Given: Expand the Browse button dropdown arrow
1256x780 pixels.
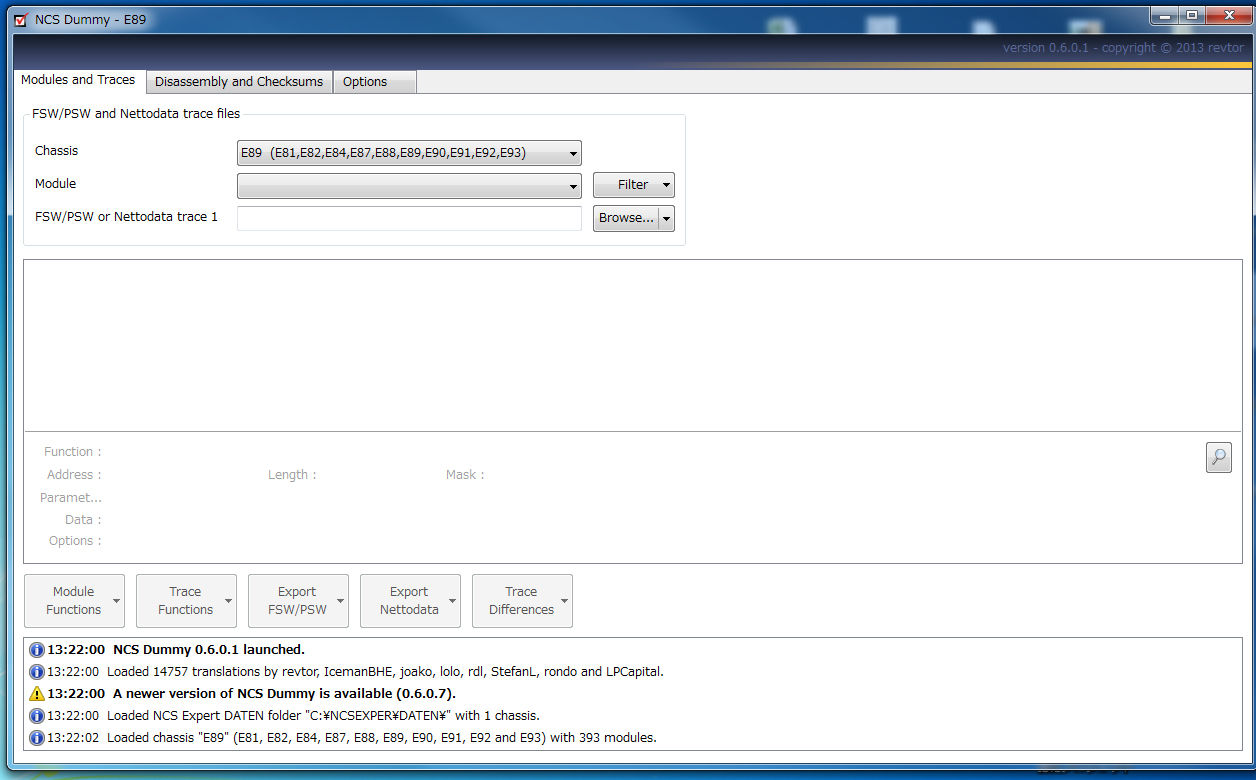Looking at the screenshot, I should tap(667, 218).
